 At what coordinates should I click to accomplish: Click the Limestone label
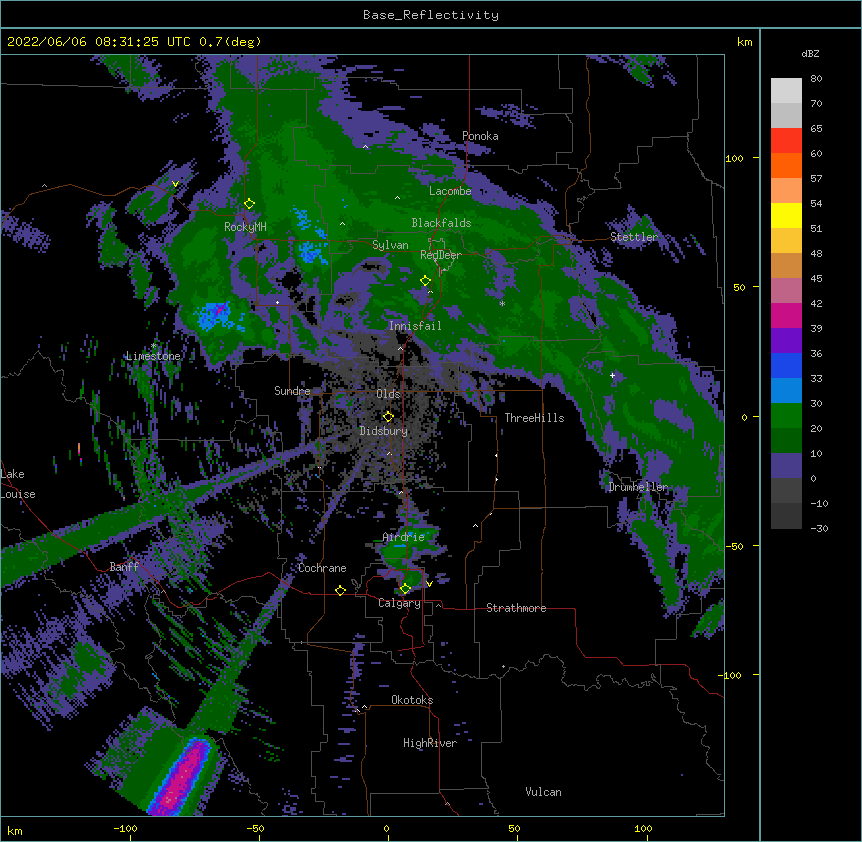click(153, 356)
